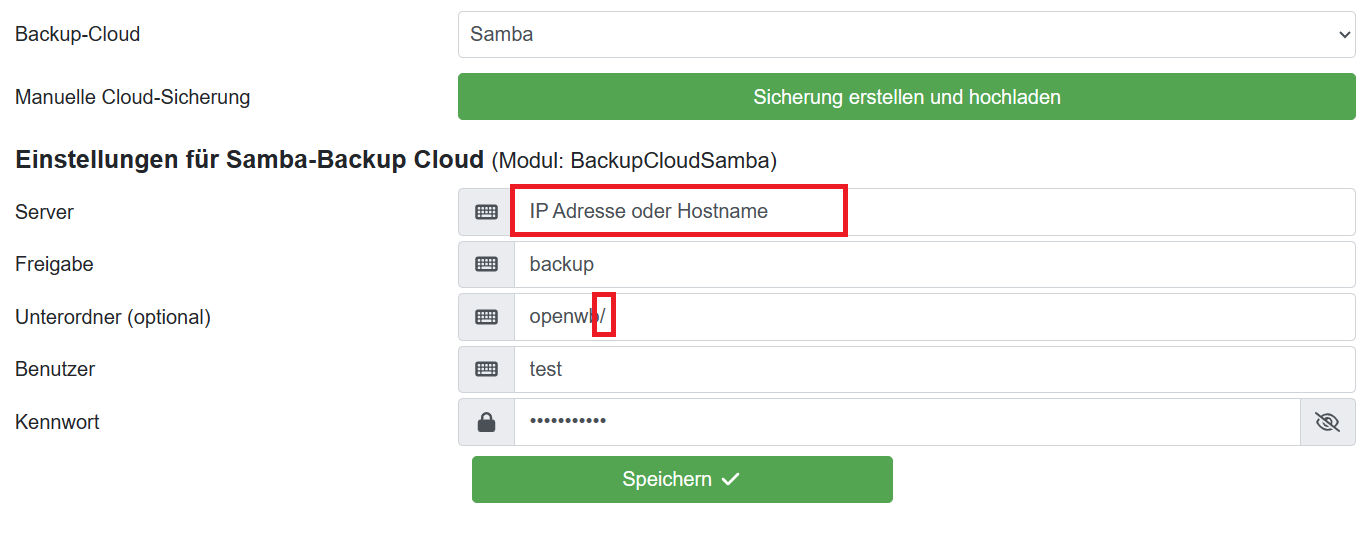Focus the Kennwort password field
Viewport: 1366px width, 535px height.
[x=906, y=422]
